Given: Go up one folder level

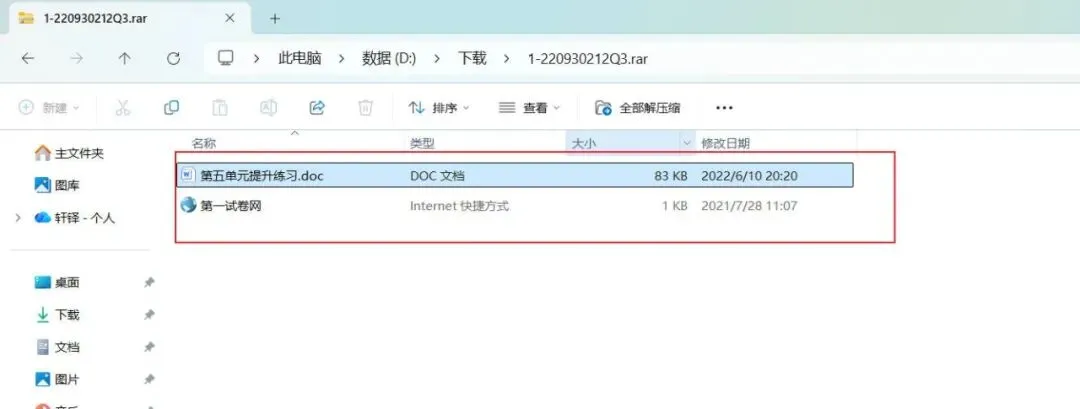Looking at the screenshot, I should coord(124,59).
